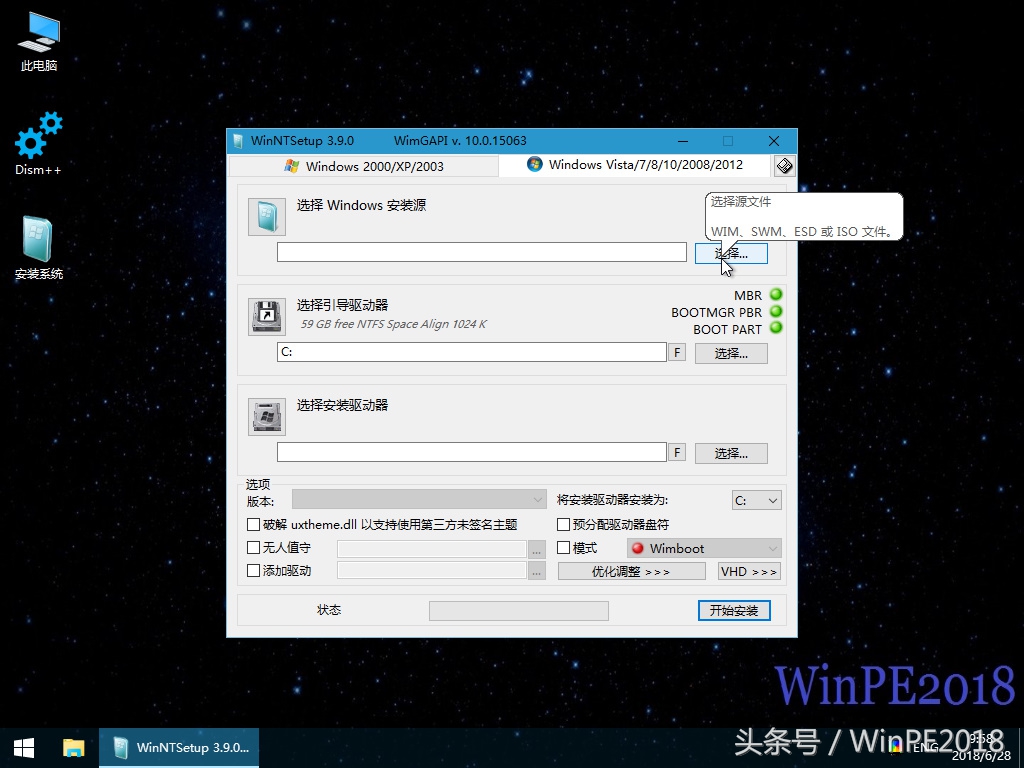Screen dimensions: 1024x768
Task: Click the F button beside installation drive field
Action: (677, 453)
